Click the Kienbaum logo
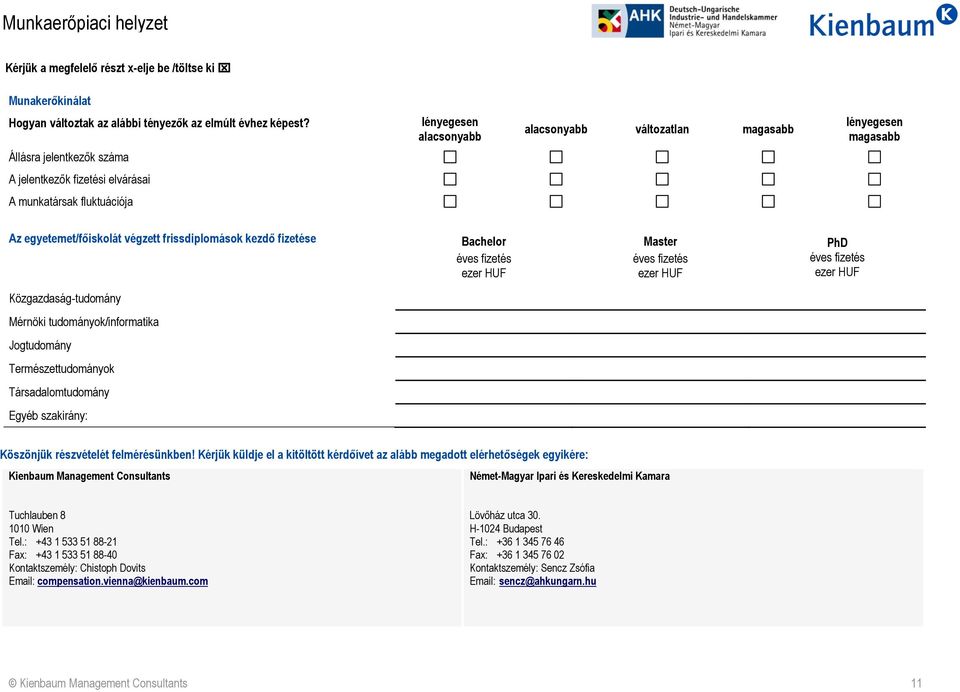Viewport: 960px width, 692px height. [882, 21]
